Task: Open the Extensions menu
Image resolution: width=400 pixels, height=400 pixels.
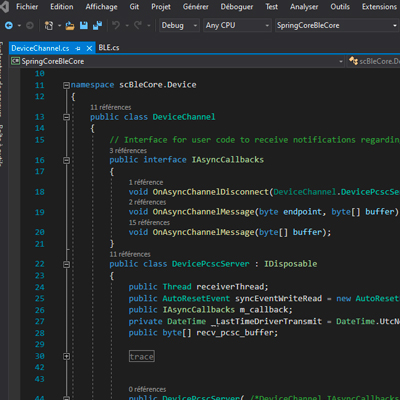Action: (x=379, y=7)
